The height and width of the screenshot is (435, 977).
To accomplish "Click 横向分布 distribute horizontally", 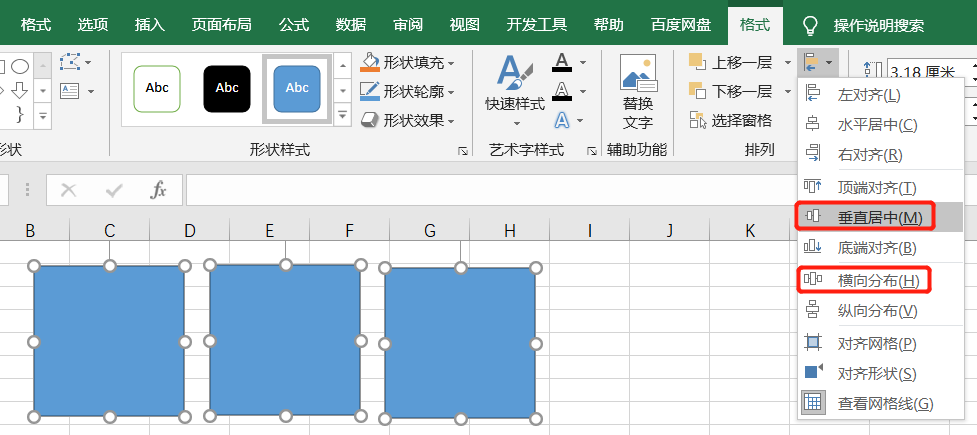I will [877, 280].
